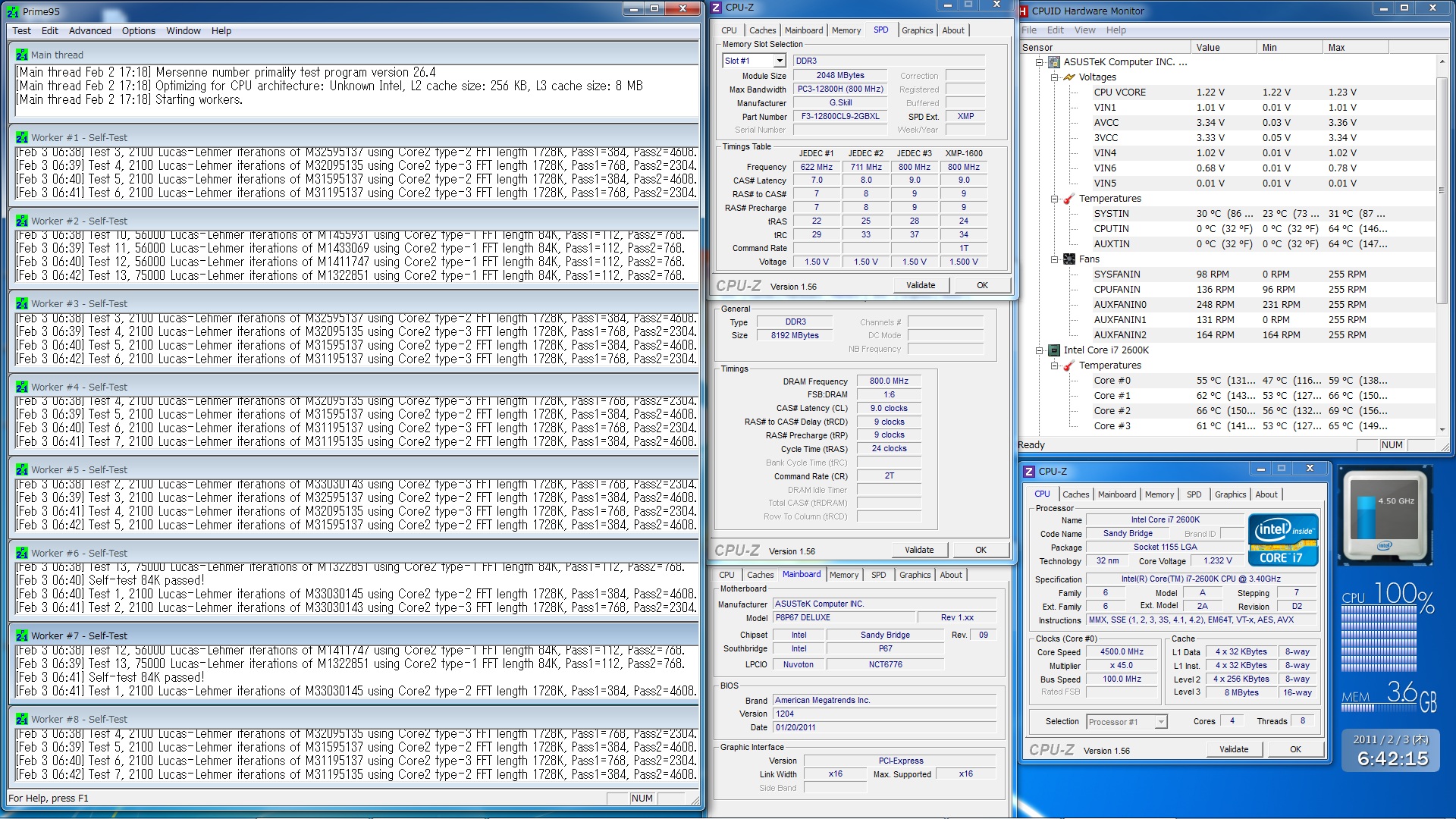Open the Hardware Monitor File menu
Viewport: 1456px width, 819px height.
(x=1029, y=30)
